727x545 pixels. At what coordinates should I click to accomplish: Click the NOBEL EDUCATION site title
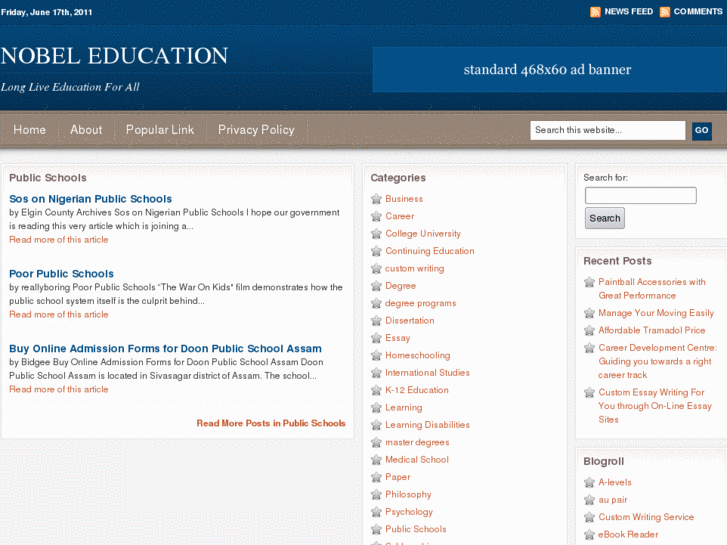point(114,56)
